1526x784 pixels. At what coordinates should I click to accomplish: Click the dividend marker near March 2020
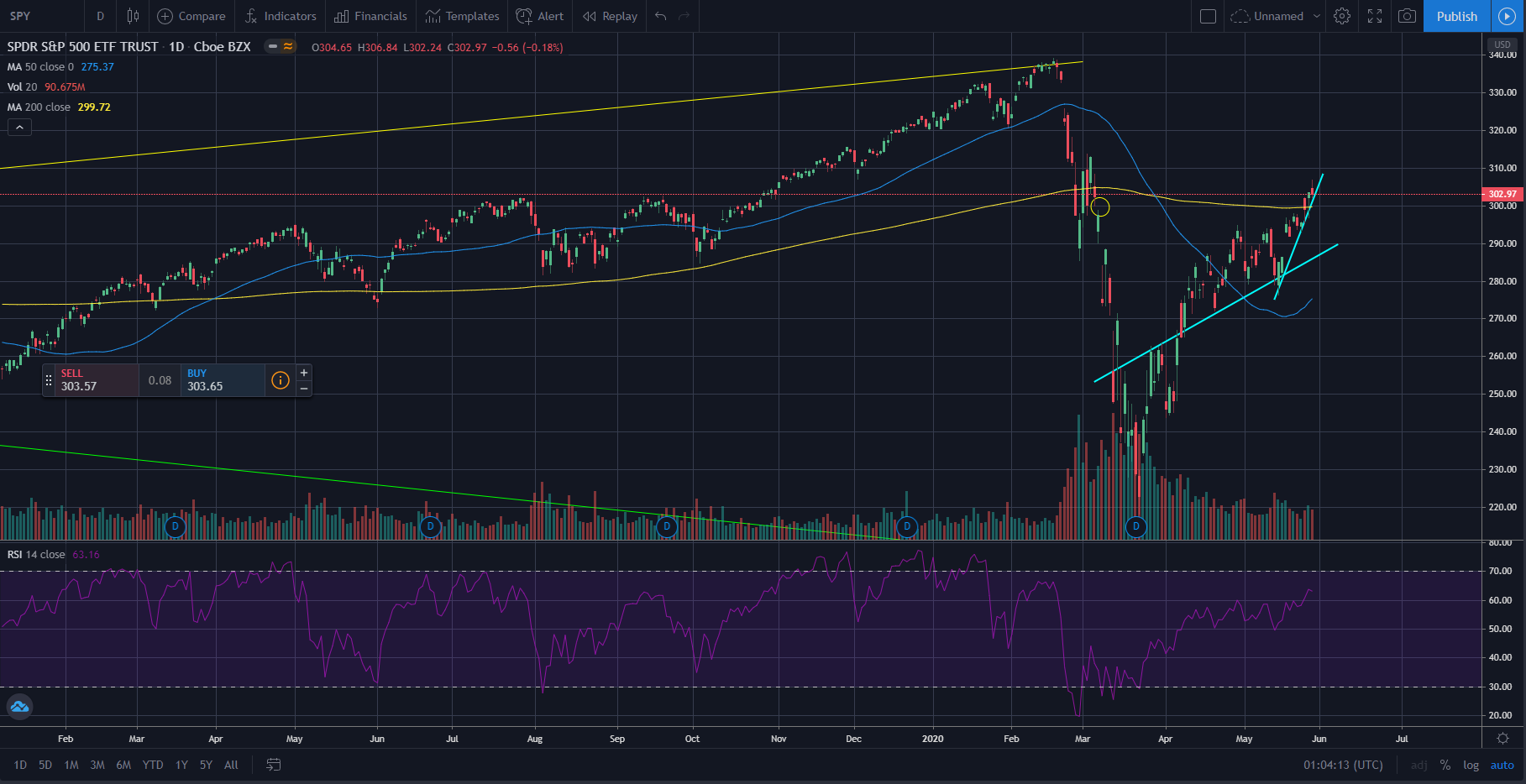point(1135,526)
